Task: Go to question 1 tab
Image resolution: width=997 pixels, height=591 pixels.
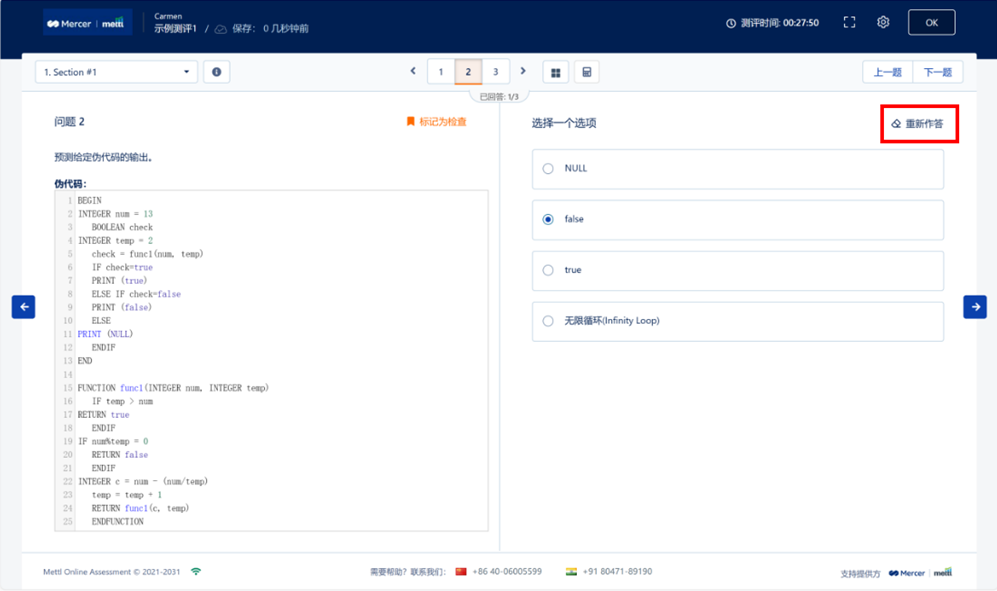Action: point(441,72)
